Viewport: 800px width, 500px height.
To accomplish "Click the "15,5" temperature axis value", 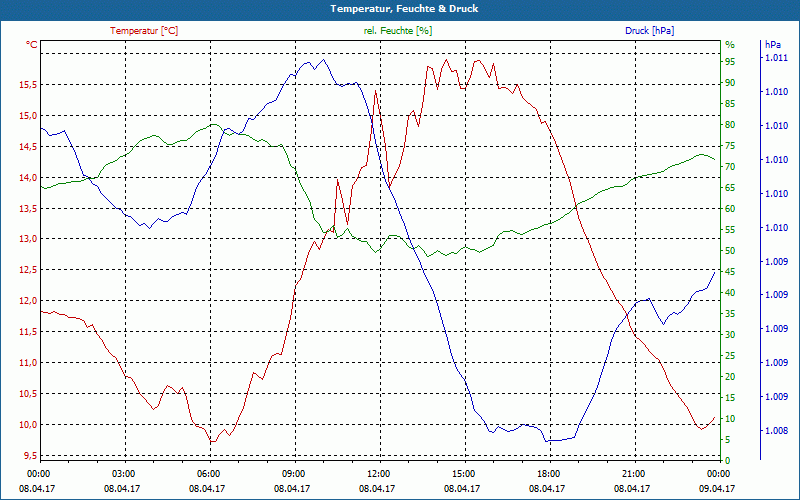I will [28, 85].
